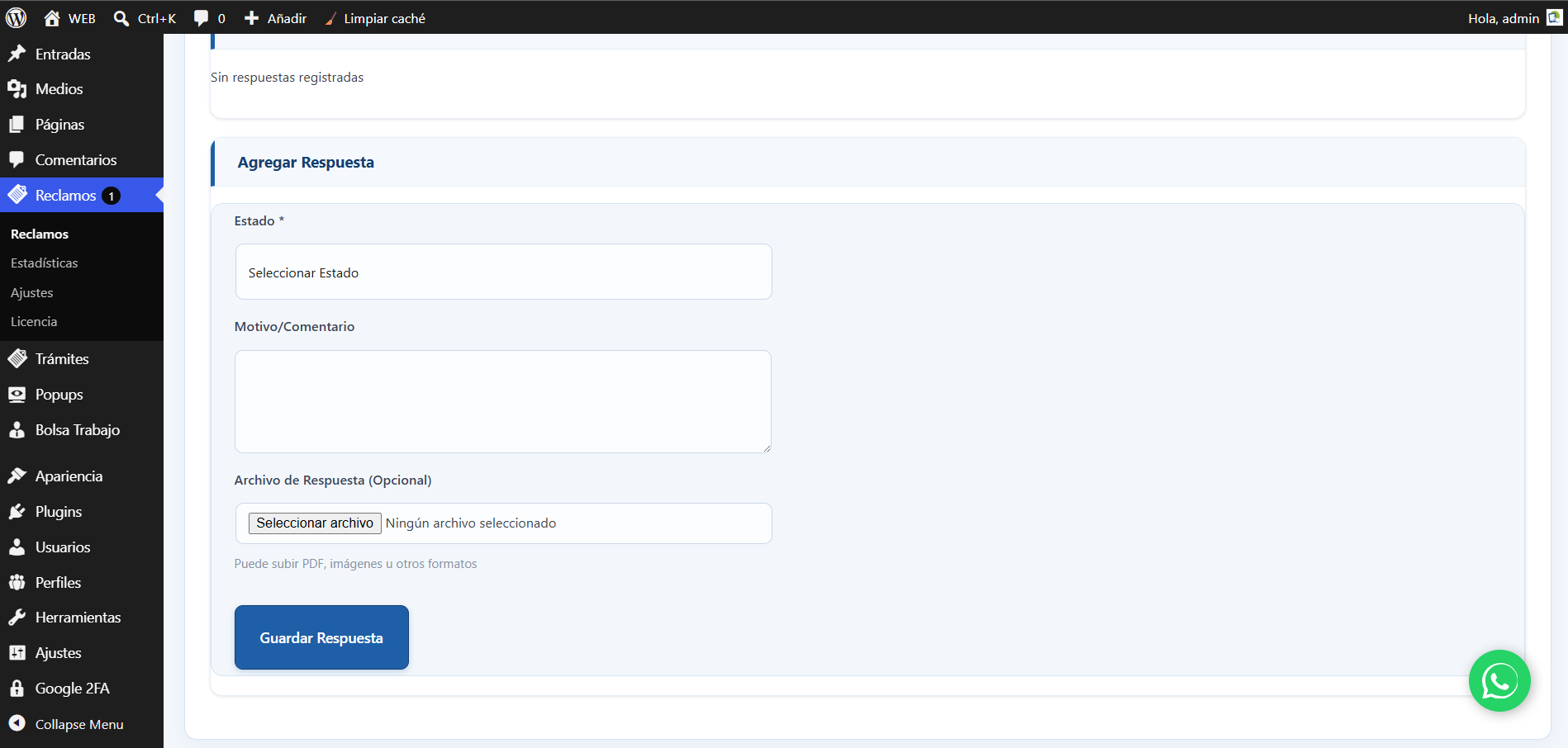Open the Reclamos submenu item
Image resolution: width=1568 pixels, height=748 pixels.
point(40,234)
